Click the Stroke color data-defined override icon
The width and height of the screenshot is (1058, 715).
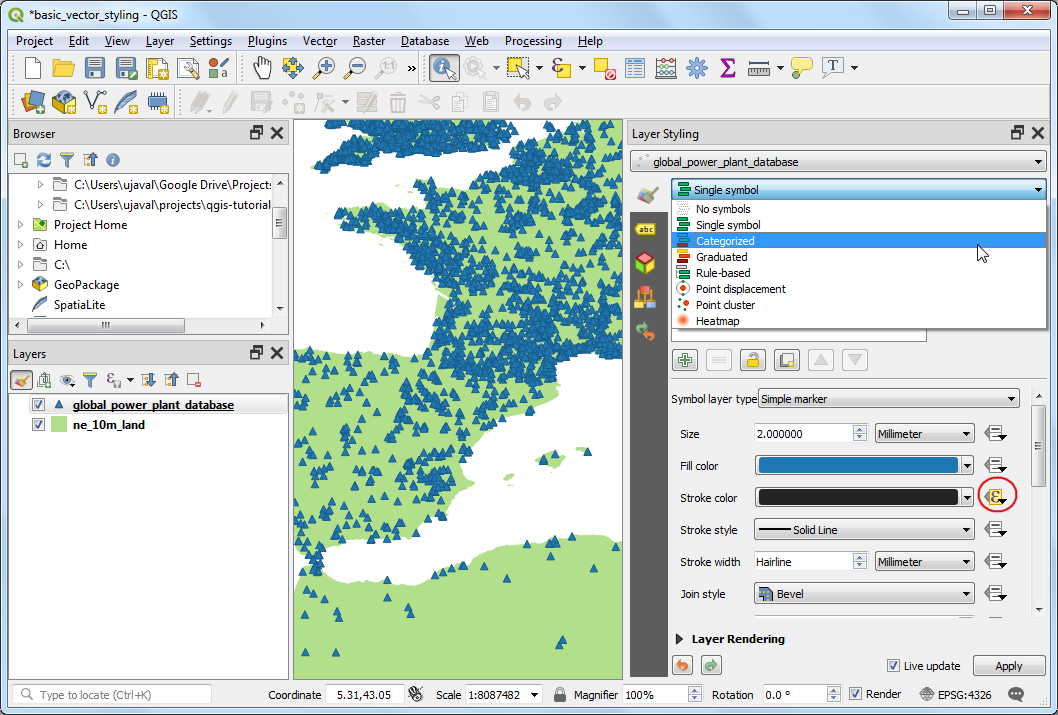point(996,497)
